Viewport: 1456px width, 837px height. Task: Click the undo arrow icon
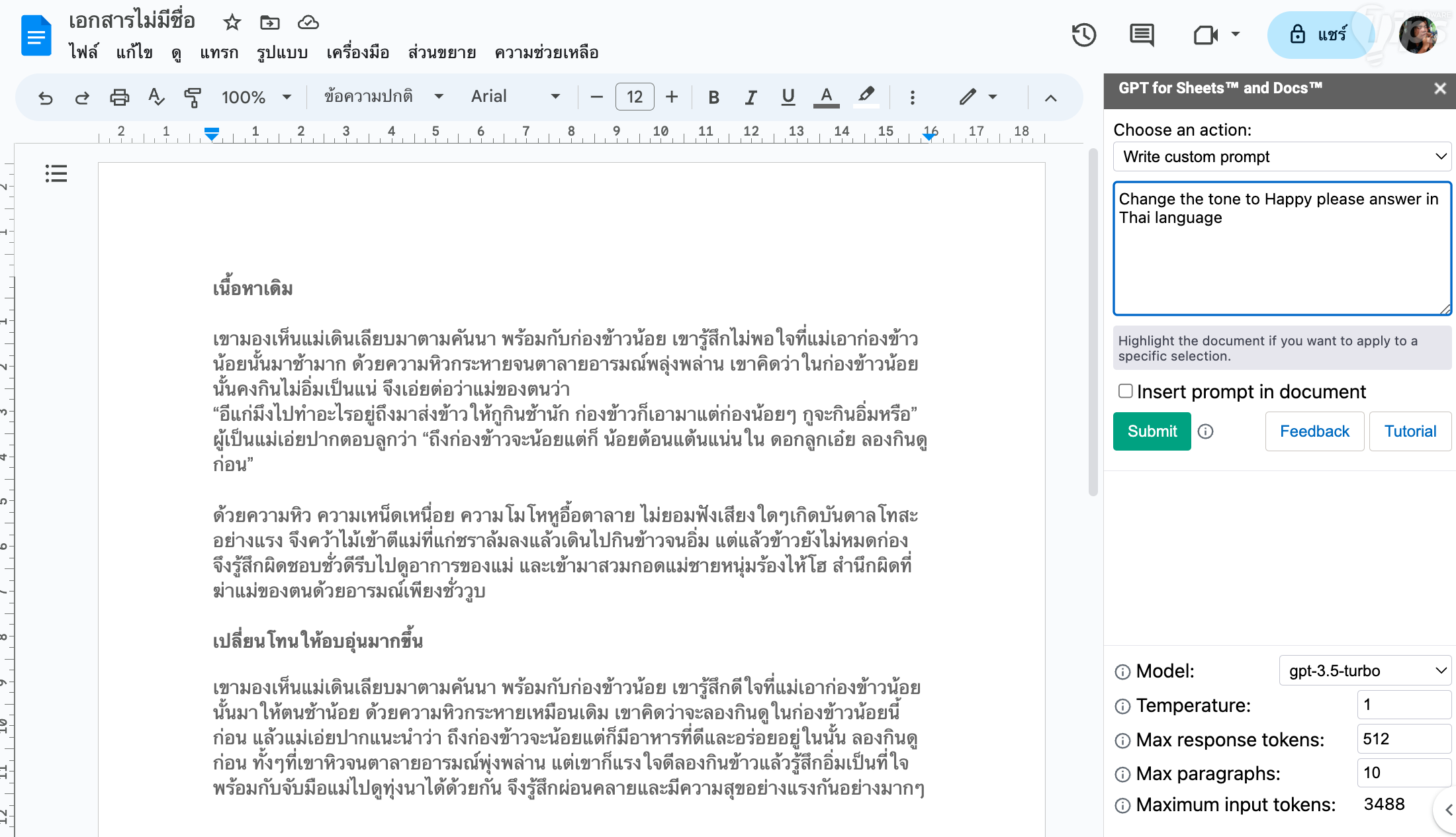click(45, 98)
